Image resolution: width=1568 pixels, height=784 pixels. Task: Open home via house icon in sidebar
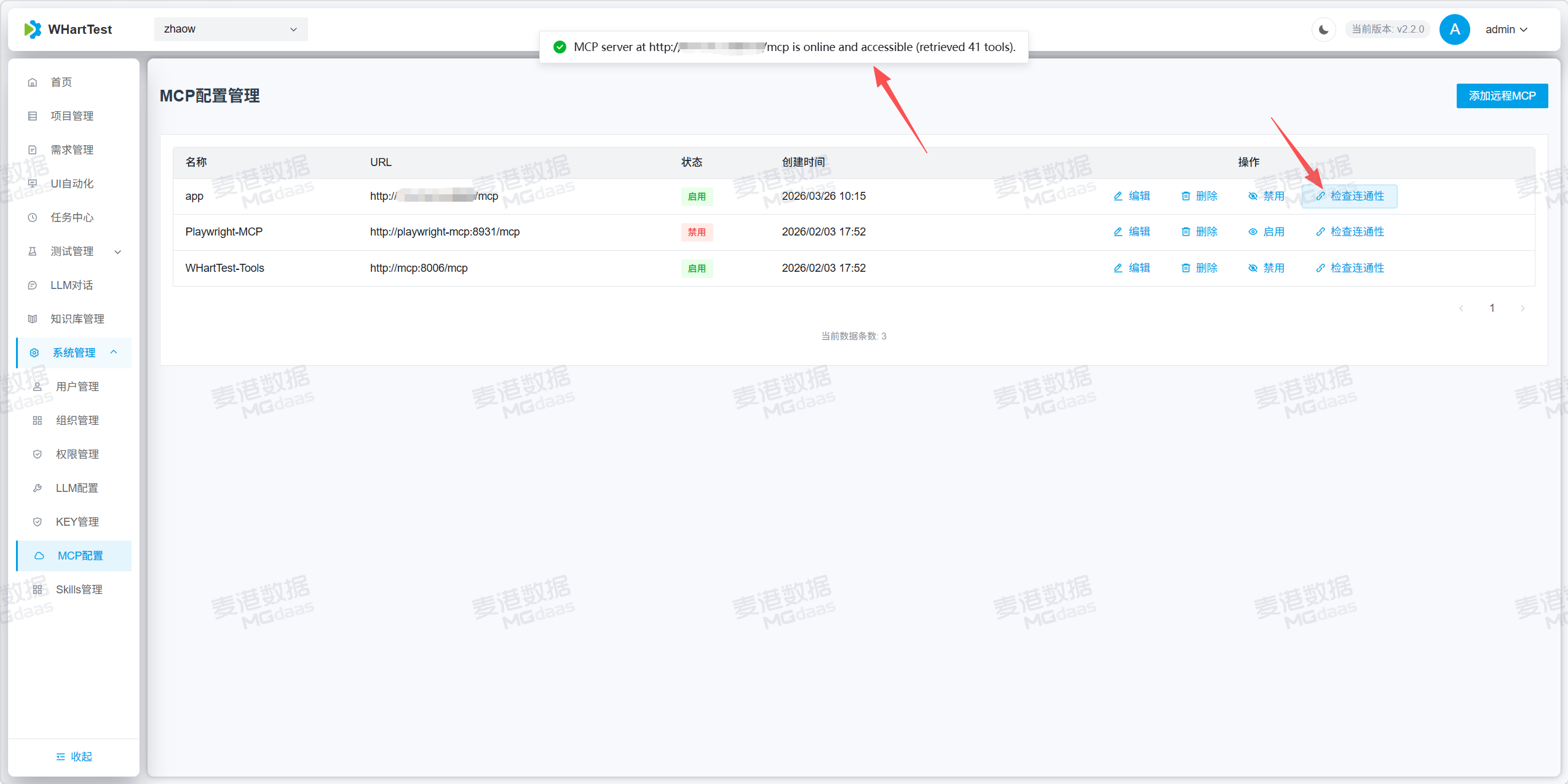tap(33, 82)
